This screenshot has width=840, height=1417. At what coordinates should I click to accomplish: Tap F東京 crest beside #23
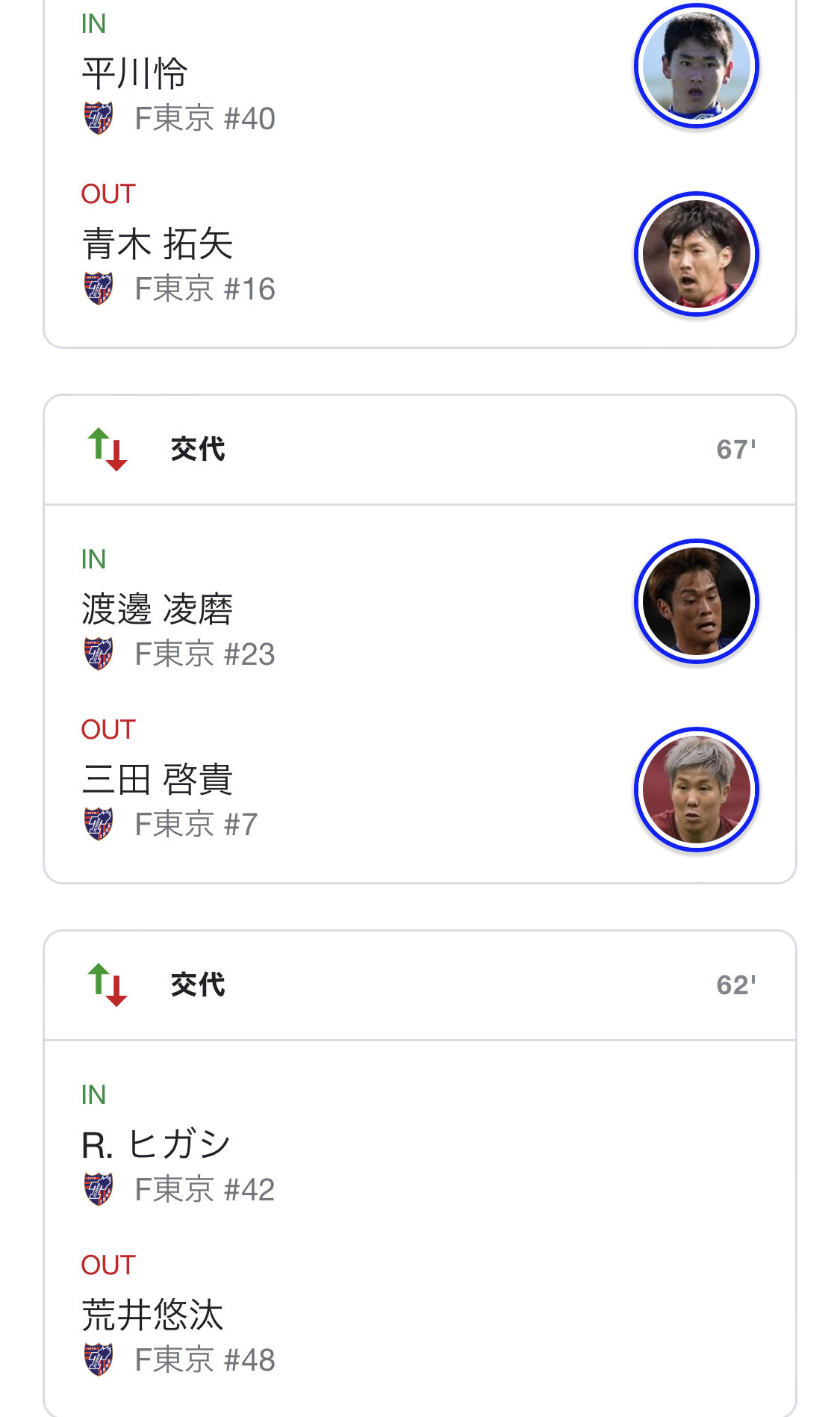[x=98, y=654]
